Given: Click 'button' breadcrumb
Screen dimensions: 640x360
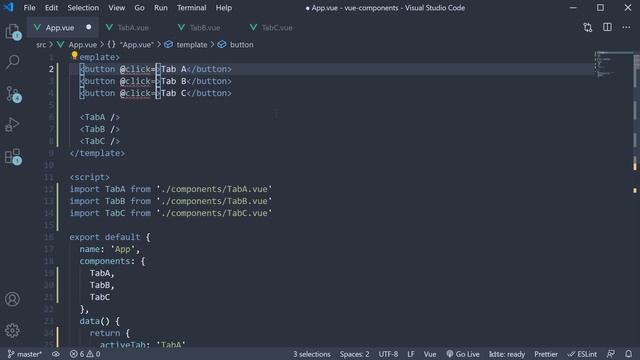Looking at the screenshot, I should [x=242, y=44].
